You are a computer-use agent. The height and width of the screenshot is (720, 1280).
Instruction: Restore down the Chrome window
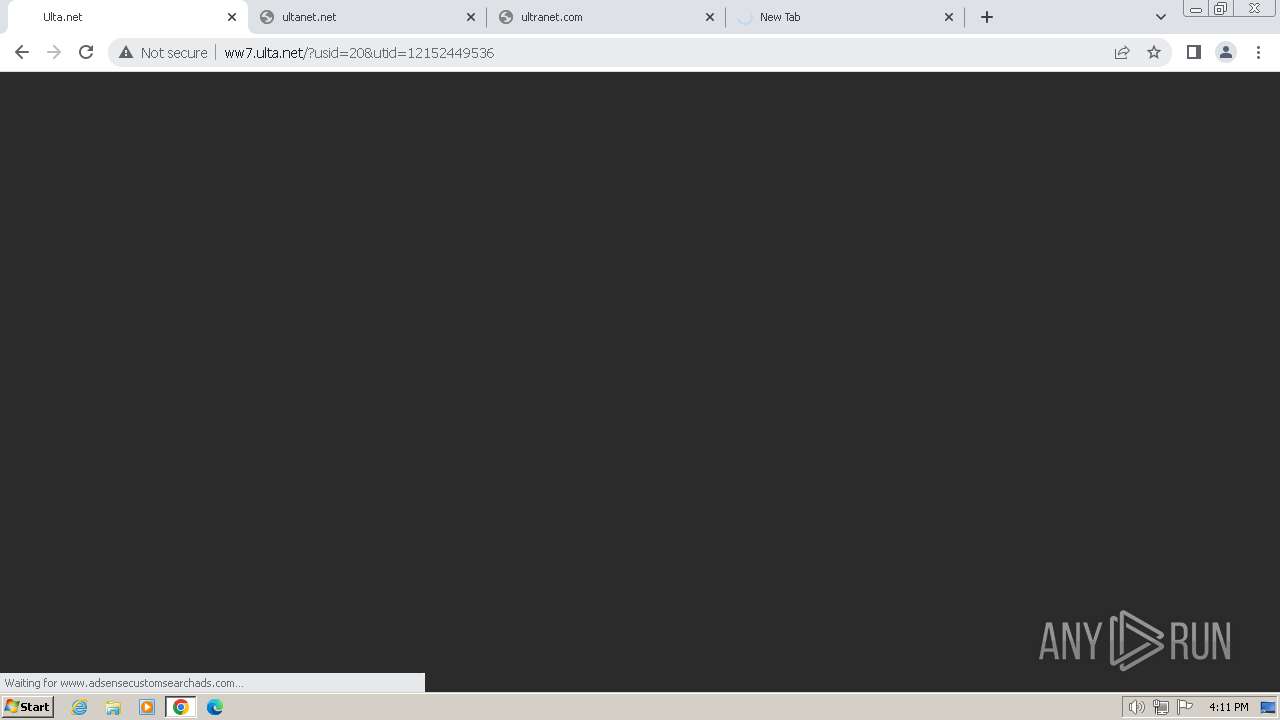click(x=1220, y=9)
